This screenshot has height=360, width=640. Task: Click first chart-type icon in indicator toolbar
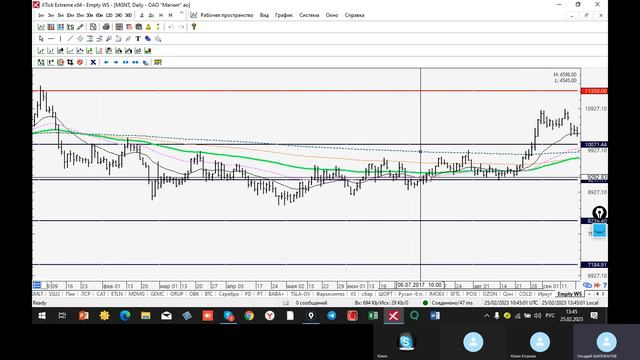(41, 51)
